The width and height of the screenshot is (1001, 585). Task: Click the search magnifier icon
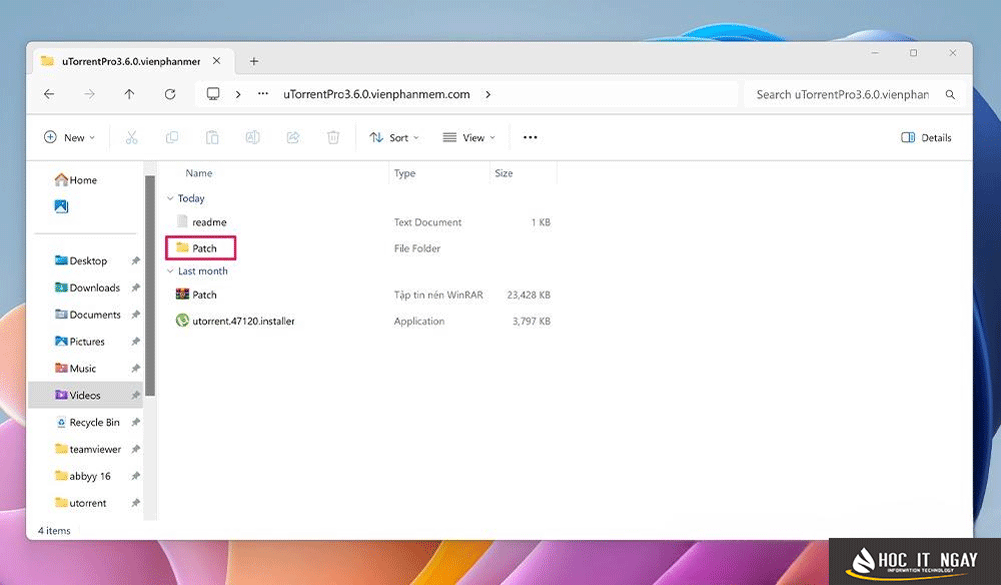point(950,95)
